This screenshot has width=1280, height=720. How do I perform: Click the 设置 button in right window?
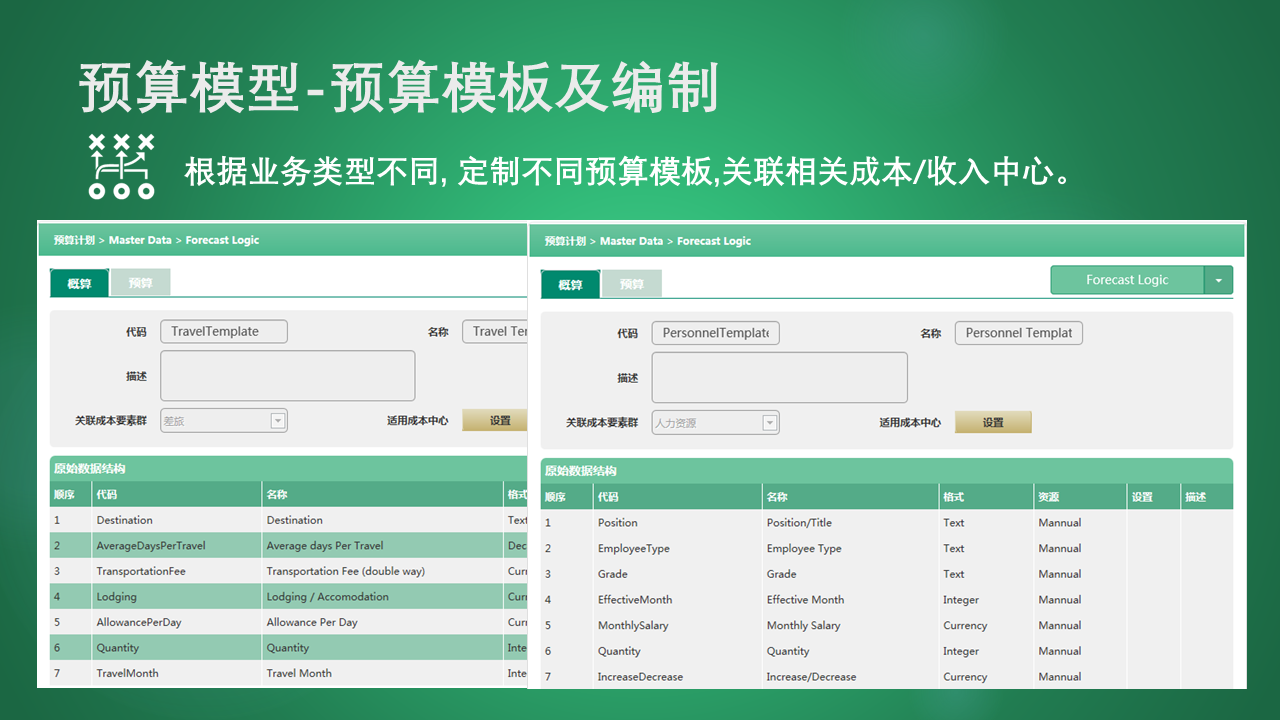pos(993,422)
